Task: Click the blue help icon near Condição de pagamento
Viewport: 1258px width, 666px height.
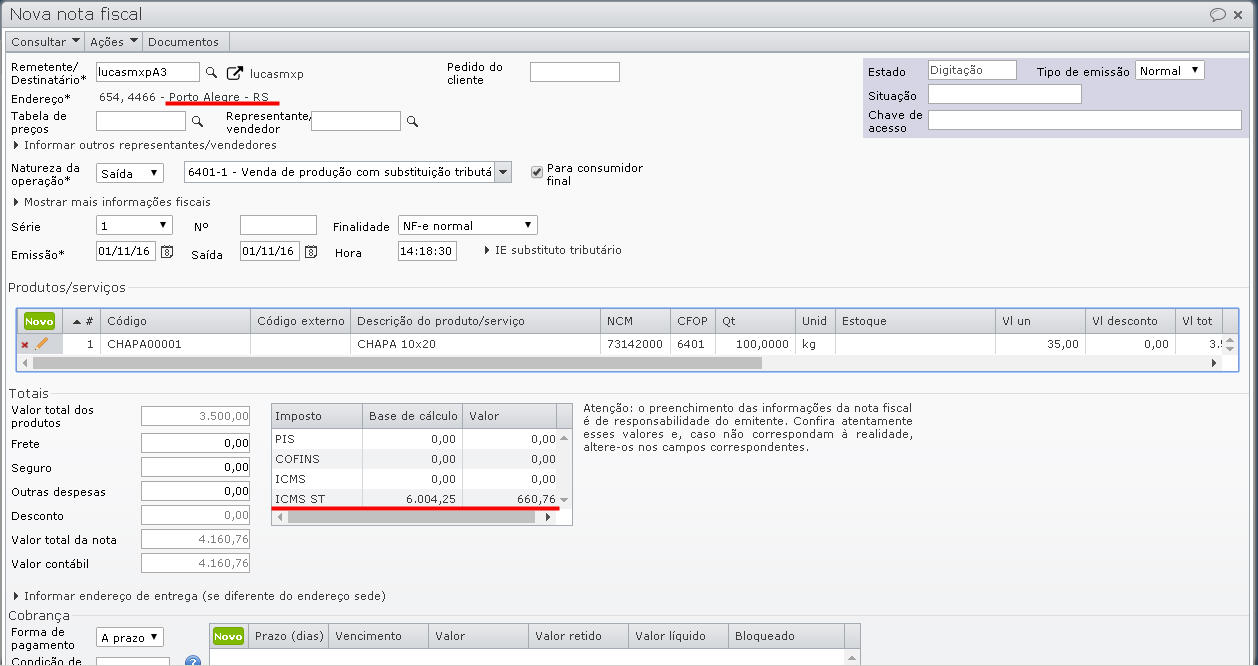Action: tap(193, 661)
